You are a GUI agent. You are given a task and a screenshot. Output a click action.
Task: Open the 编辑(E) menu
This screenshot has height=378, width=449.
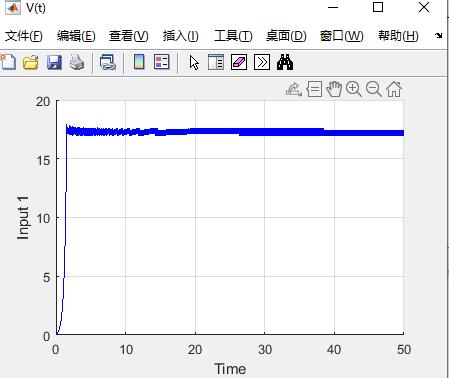(76, 36)
